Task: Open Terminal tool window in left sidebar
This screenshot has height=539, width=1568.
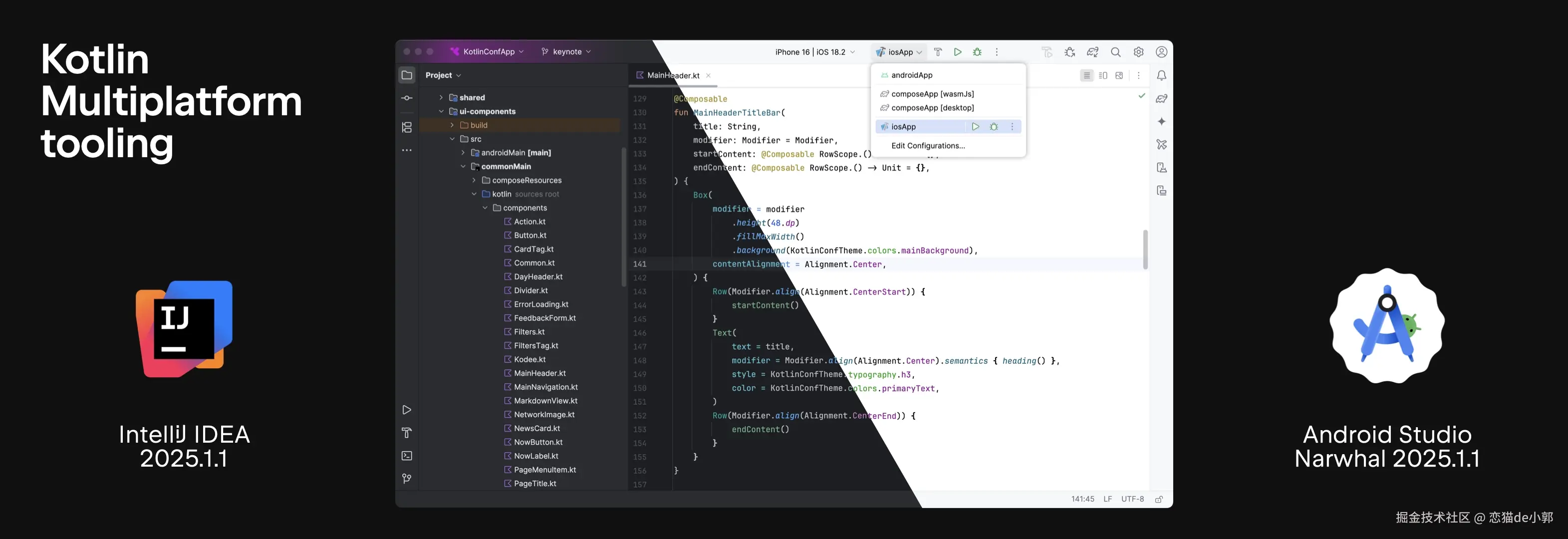Action: (x=407, y=456)
